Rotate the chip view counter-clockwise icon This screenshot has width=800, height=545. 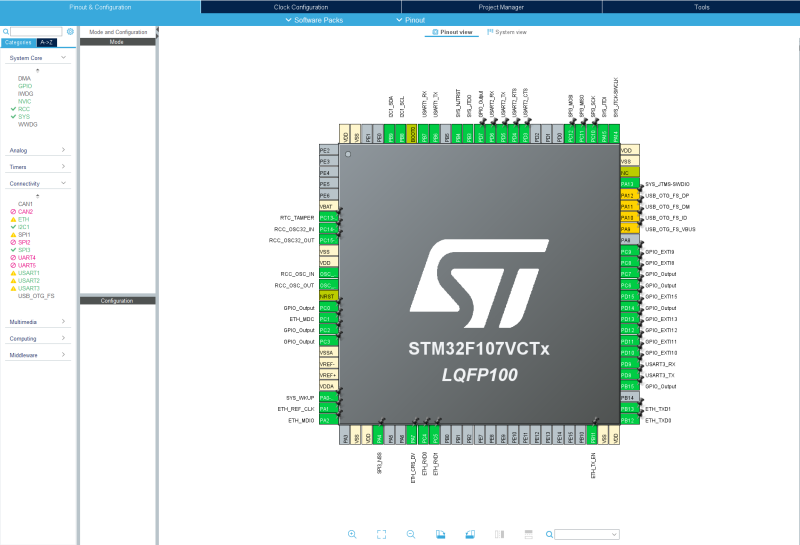click(x=470, y=534)
